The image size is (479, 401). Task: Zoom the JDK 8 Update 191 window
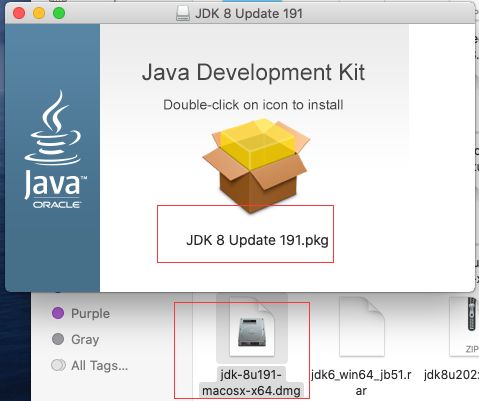click(x=59, y=13)
